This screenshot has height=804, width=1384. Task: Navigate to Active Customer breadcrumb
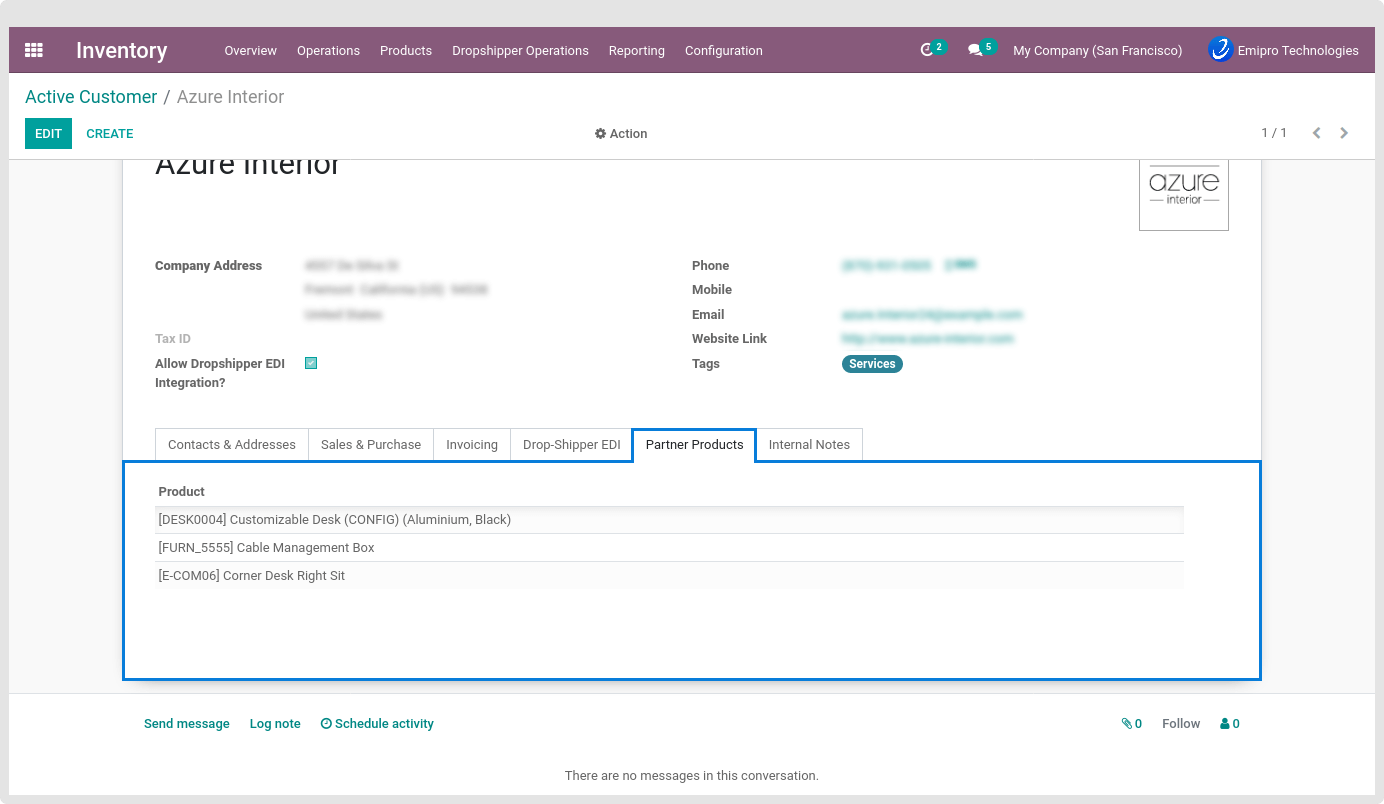point(91,97)
